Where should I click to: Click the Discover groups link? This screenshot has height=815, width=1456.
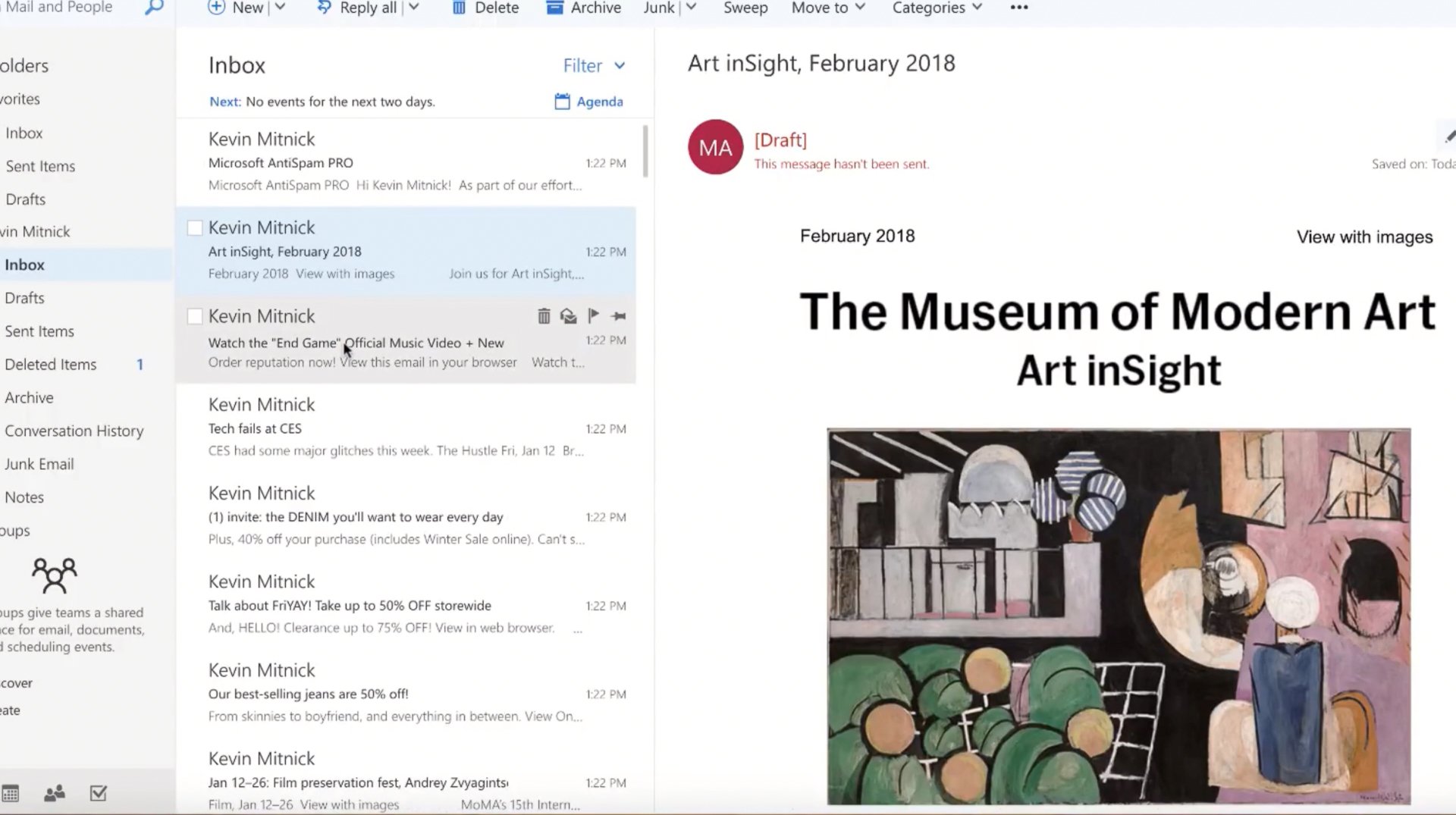click(x=16, y=683)
